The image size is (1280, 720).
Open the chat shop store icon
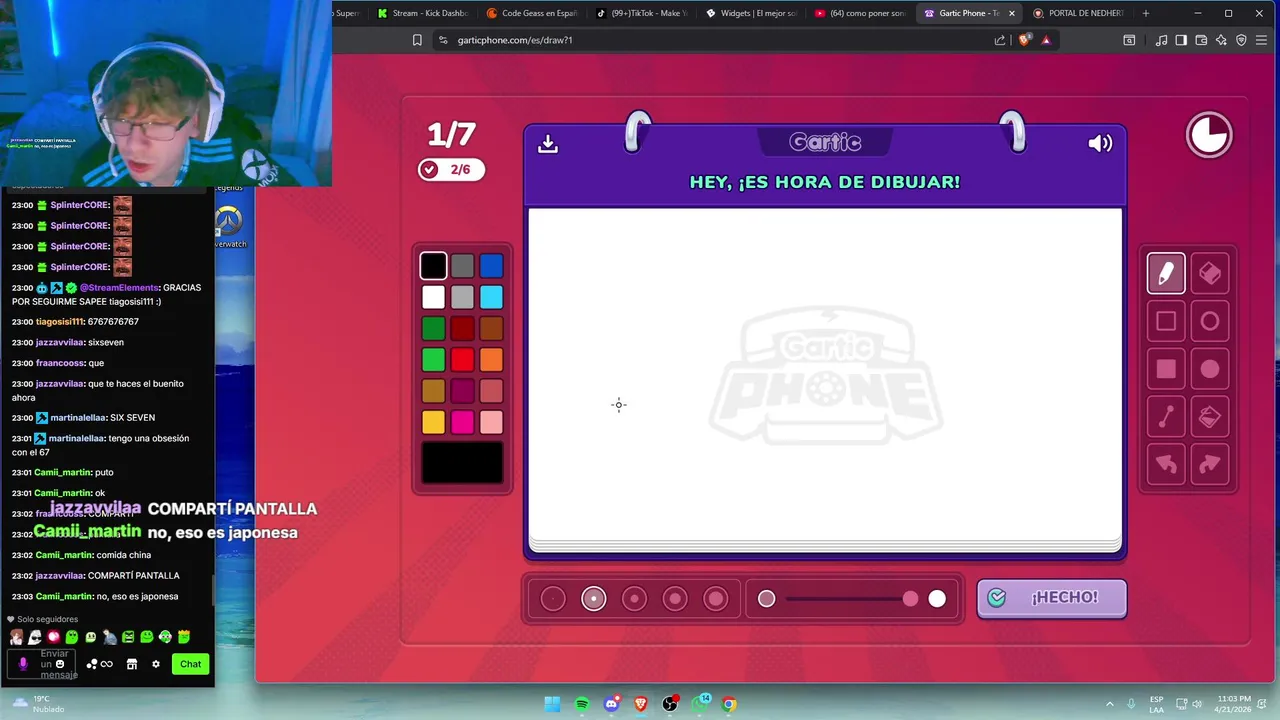coord(131,664)
